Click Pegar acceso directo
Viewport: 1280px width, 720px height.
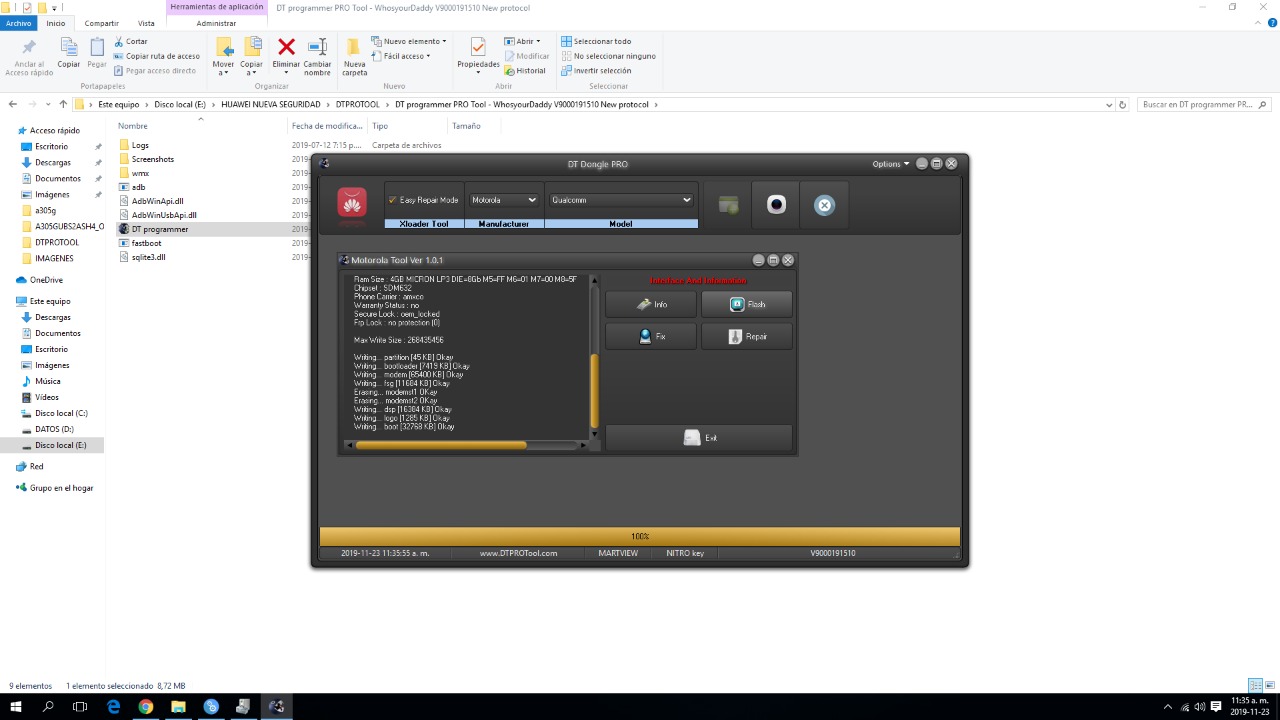[x=155, y=70]
